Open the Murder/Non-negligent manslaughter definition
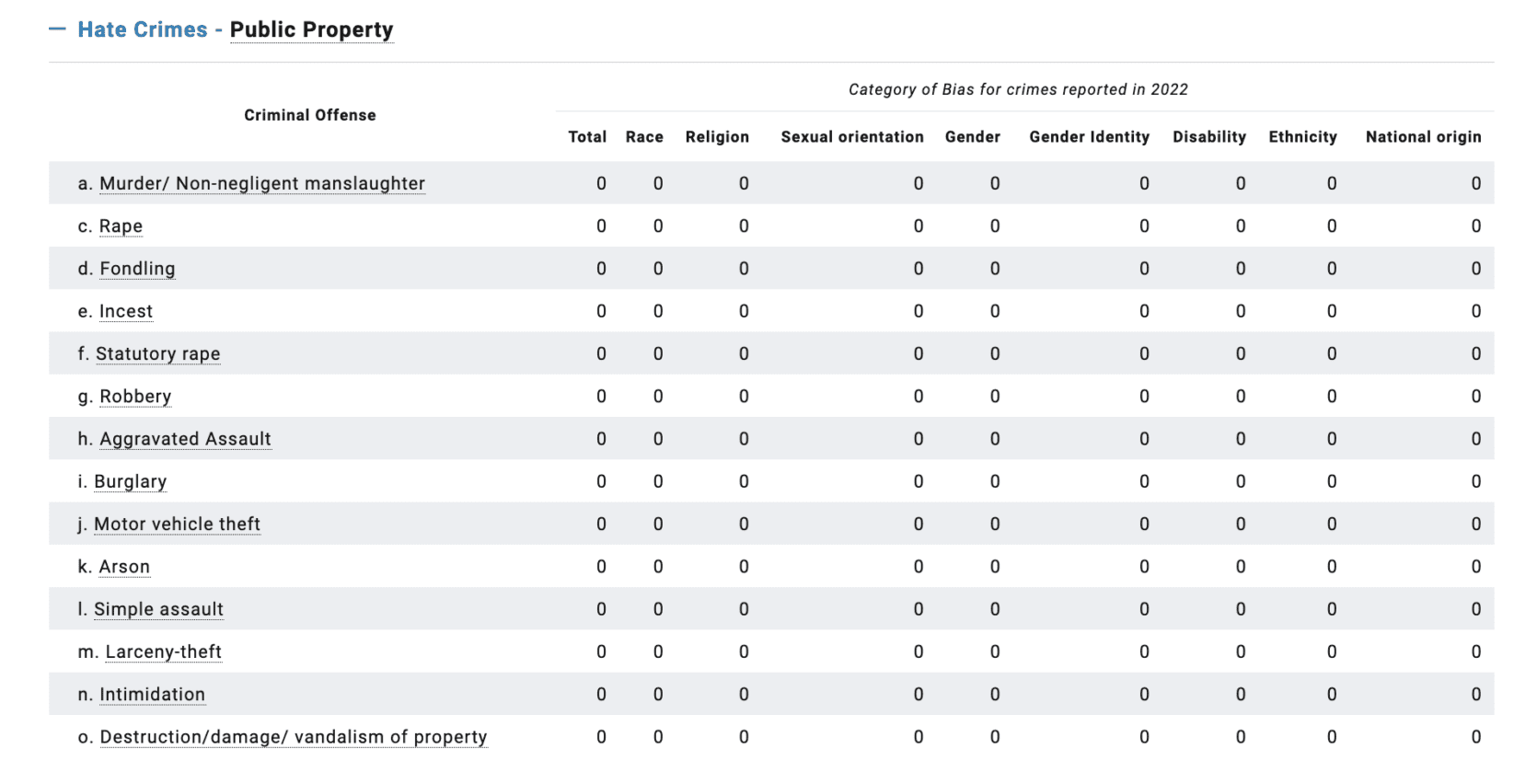 [x=261, y=183]
